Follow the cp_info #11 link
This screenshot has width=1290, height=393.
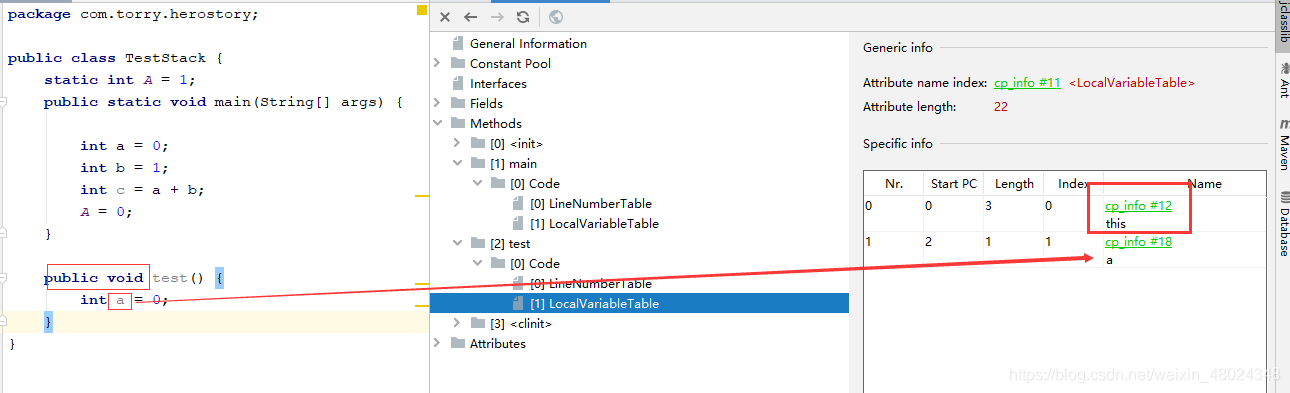click(1027, 83)
